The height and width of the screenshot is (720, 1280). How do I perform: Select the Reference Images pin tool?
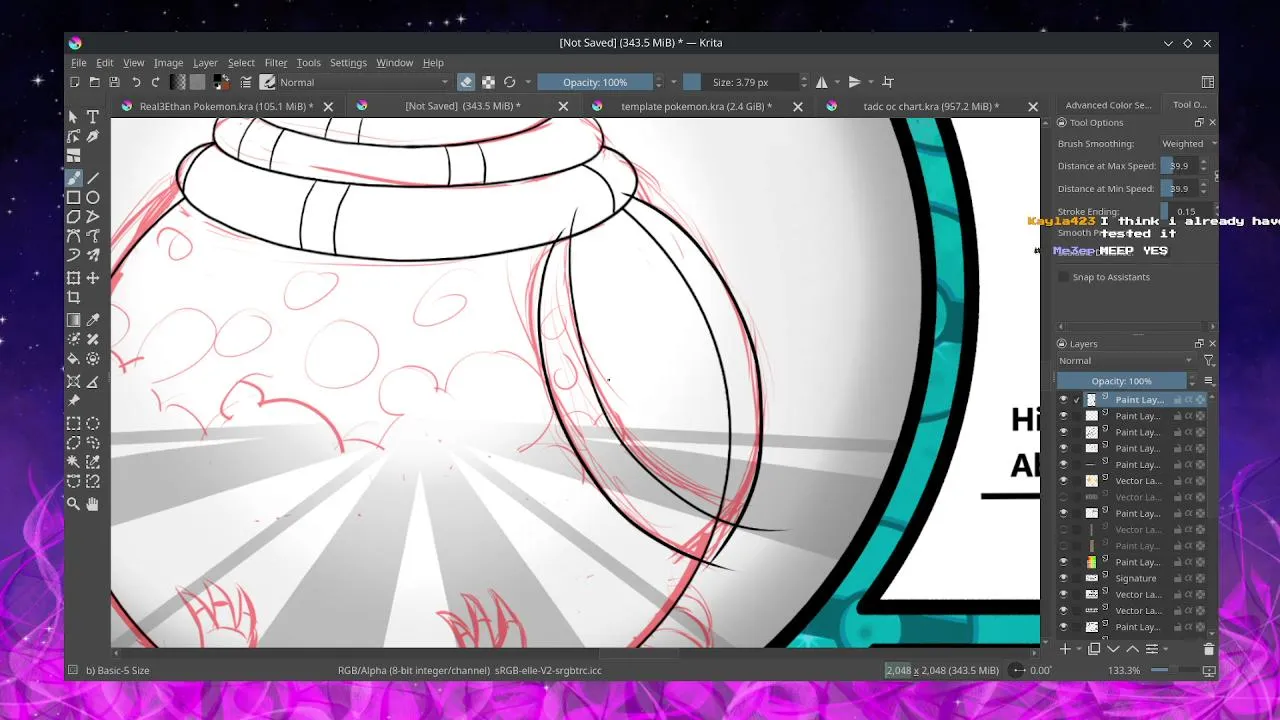(73, 401)
